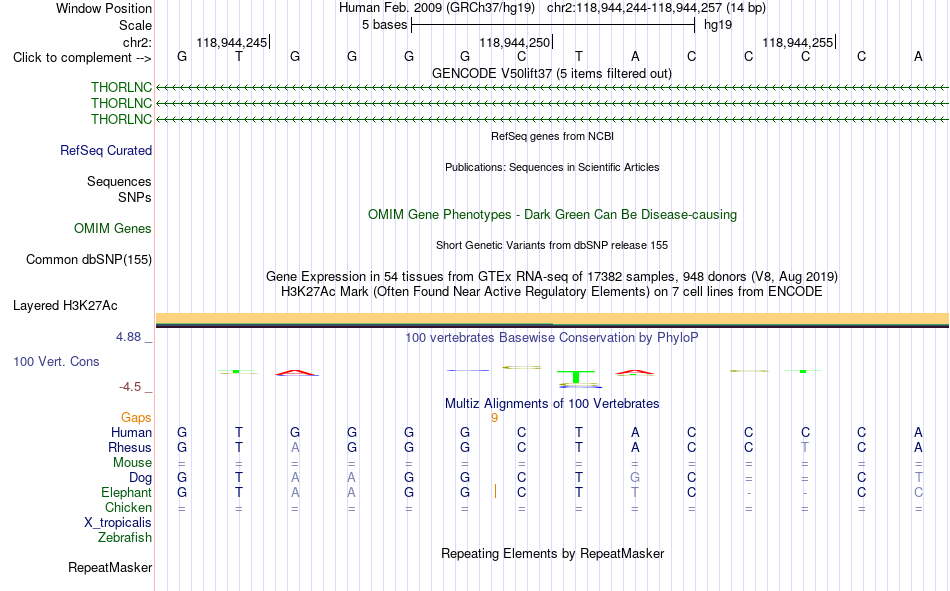Click the 'chr2:' ruler label
Screen dimensions: 950x591
(137, 42)
